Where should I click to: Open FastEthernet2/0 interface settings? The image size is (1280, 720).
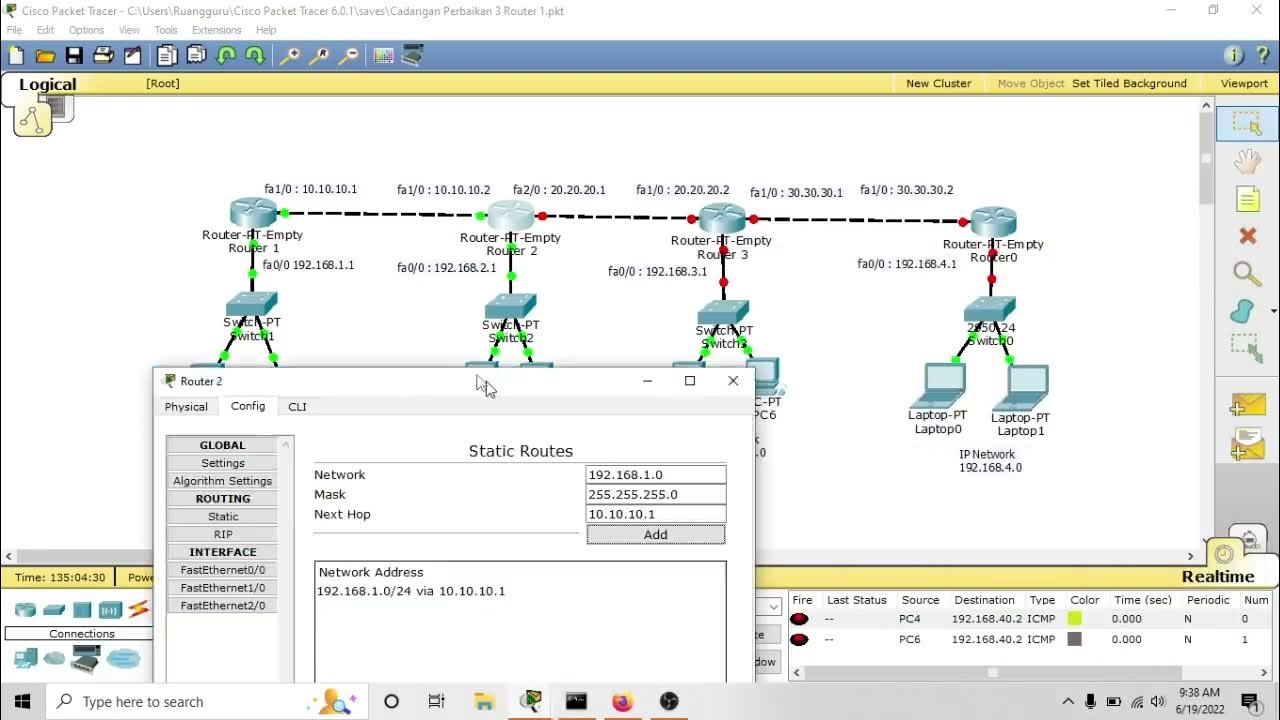pyautogui.click(x=223, y=606)
